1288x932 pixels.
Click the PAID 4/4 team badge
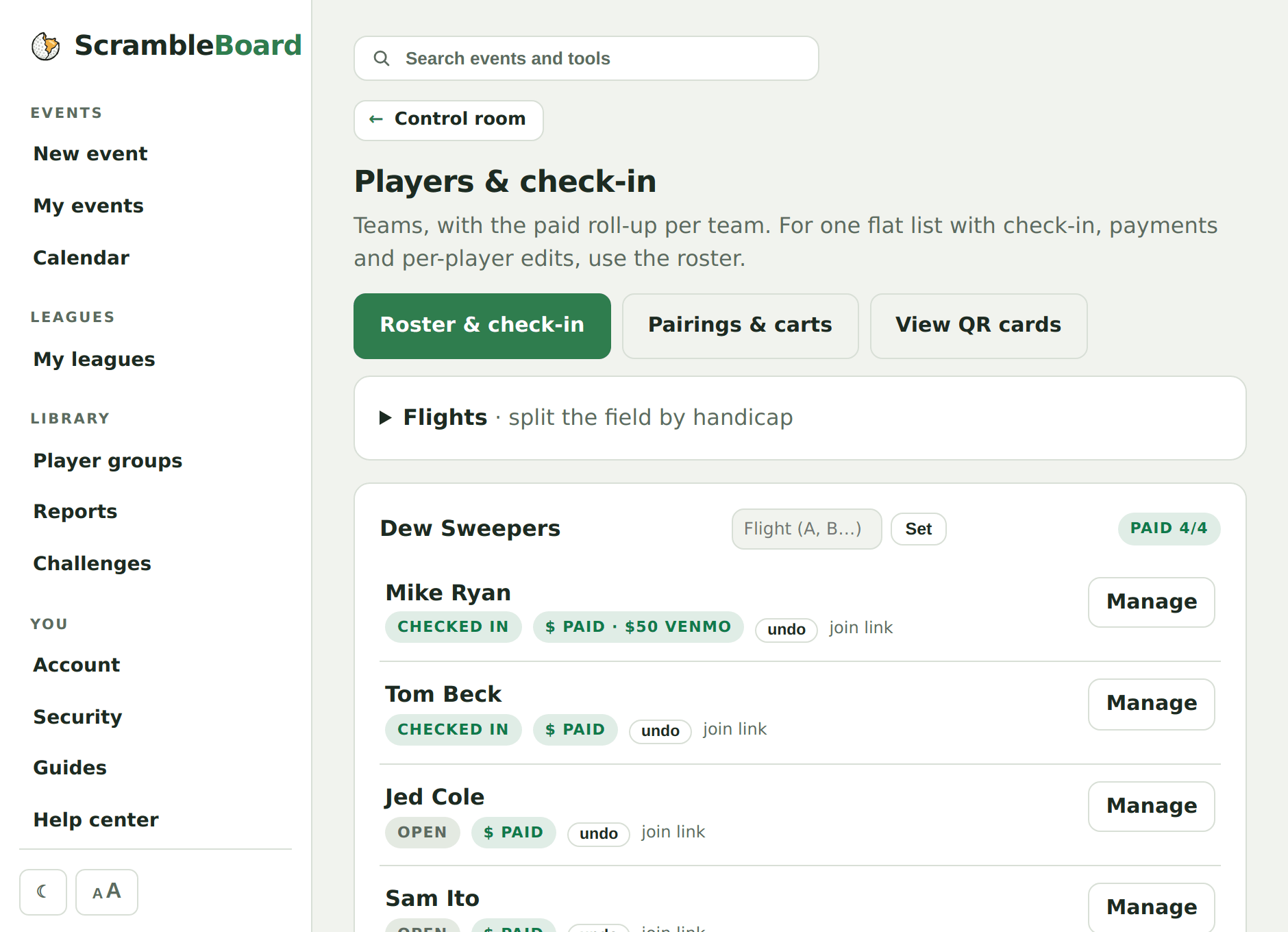point(1169,528)
